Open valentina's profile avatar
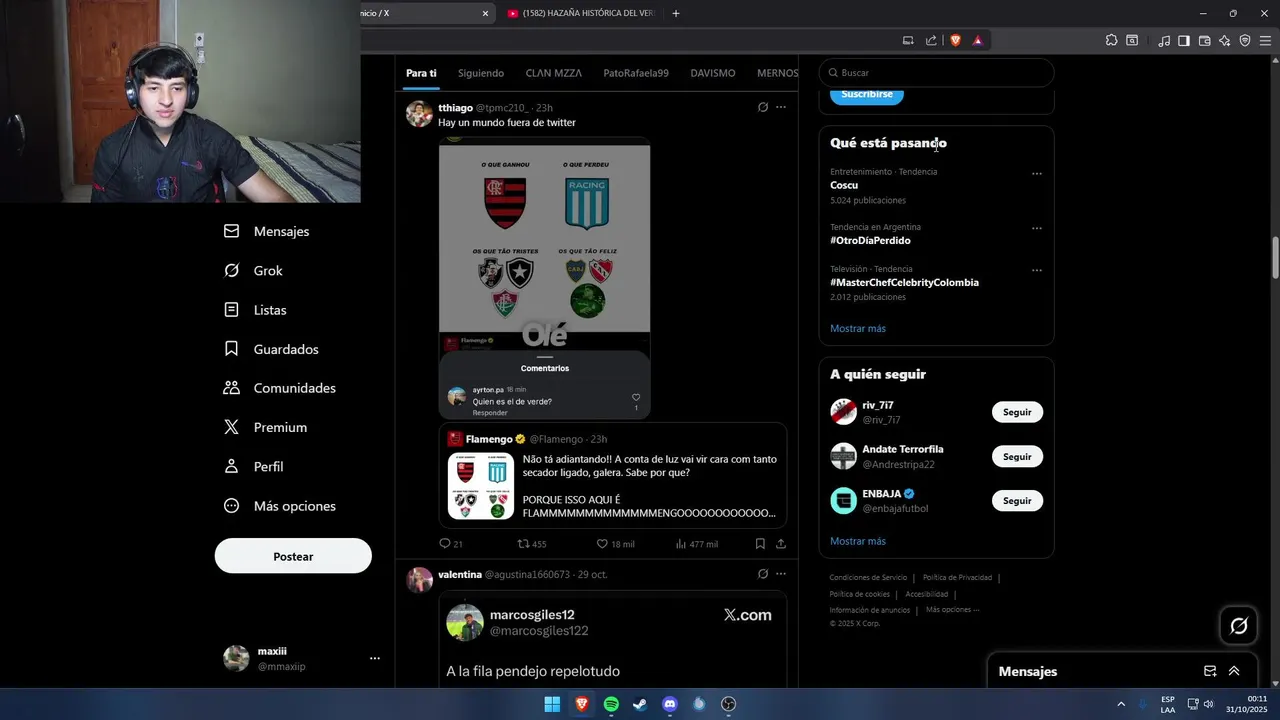 pyautogui.click(x=419, y=580)
